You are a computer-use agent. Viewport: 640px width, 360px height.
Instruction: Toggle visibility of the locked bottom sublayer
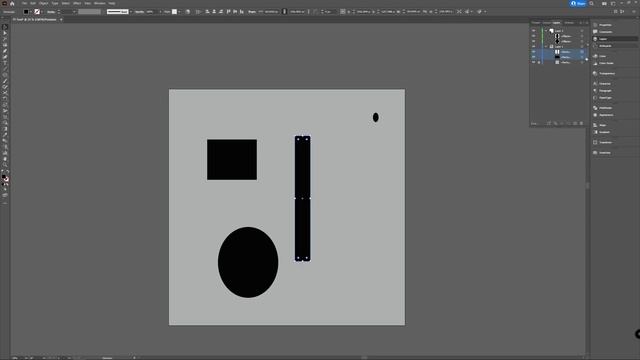tap(533, 62)
